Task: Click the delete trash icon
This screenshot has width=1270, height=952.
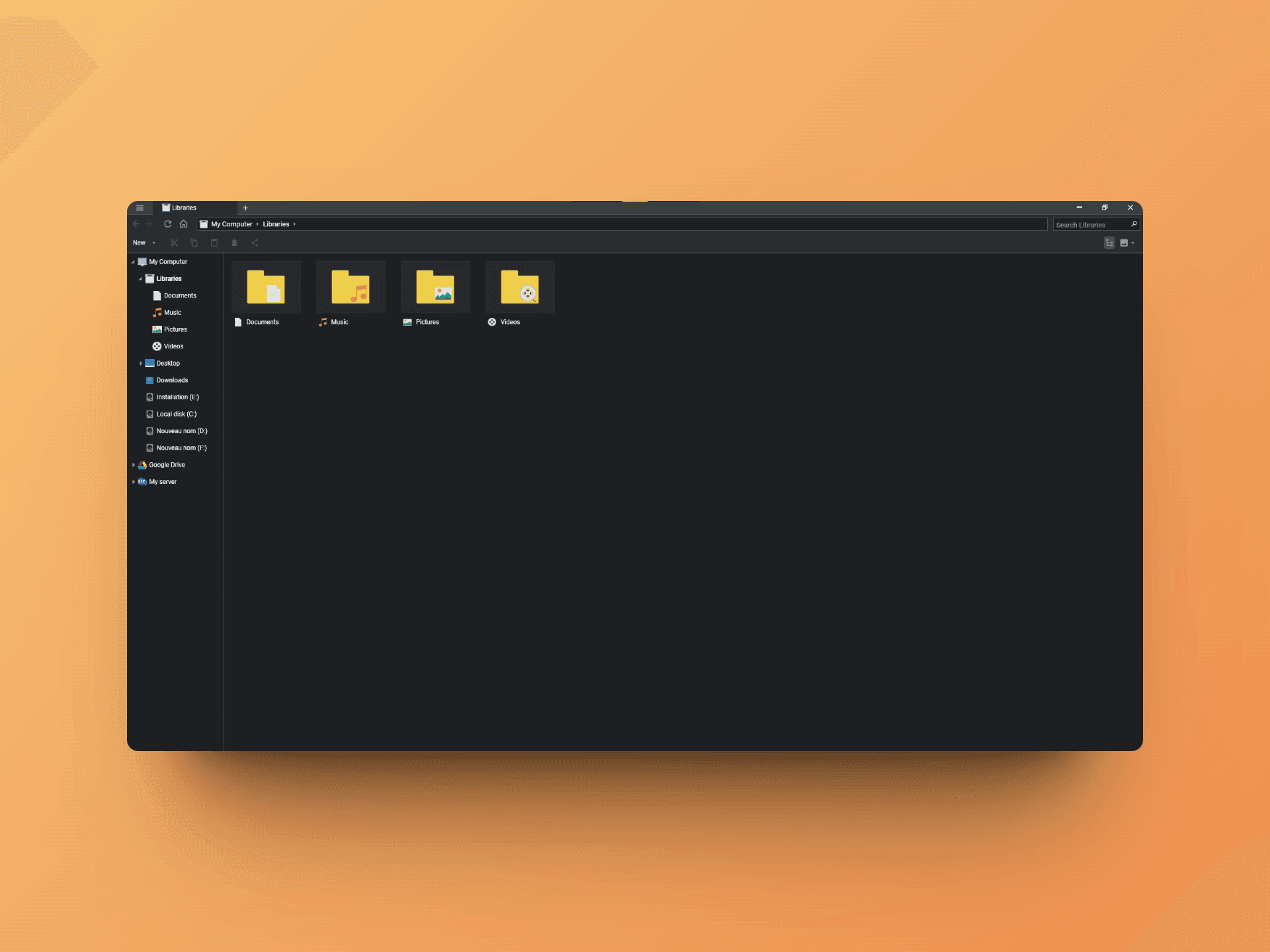Action: click(234, 243)
